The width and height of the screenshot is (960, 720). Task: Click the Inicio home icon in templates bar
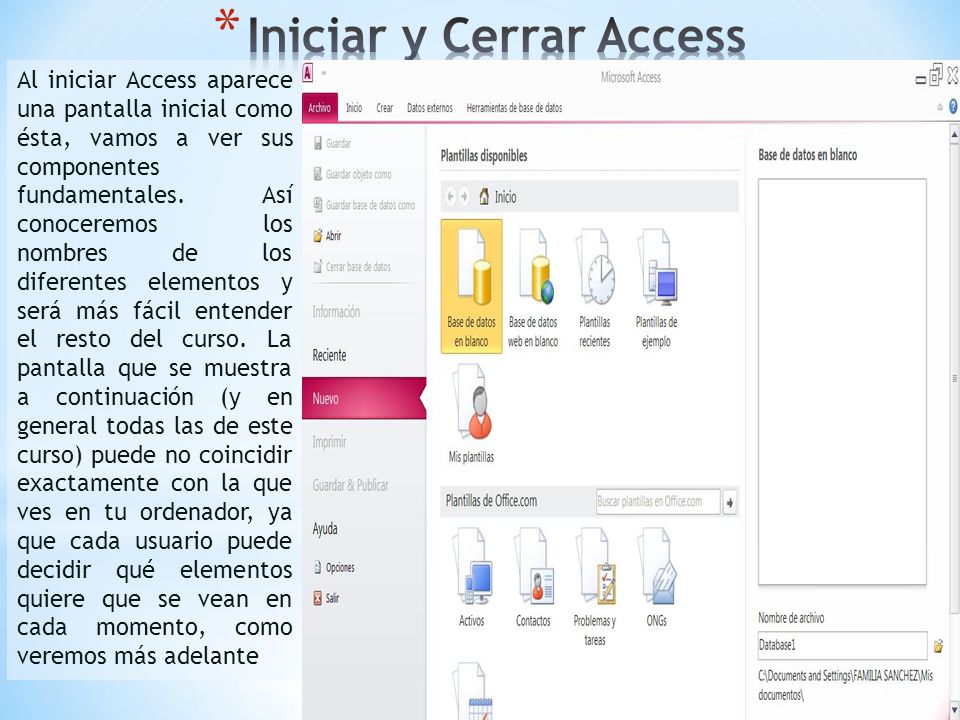(x=484, y=197)
